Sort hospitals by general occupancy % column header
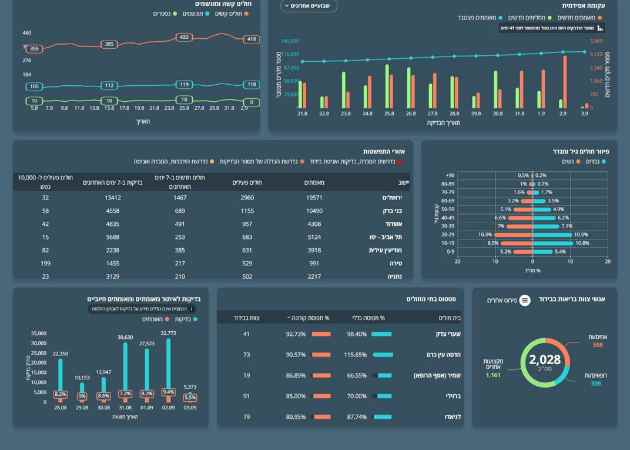The image size is (630, 450). 368,318
